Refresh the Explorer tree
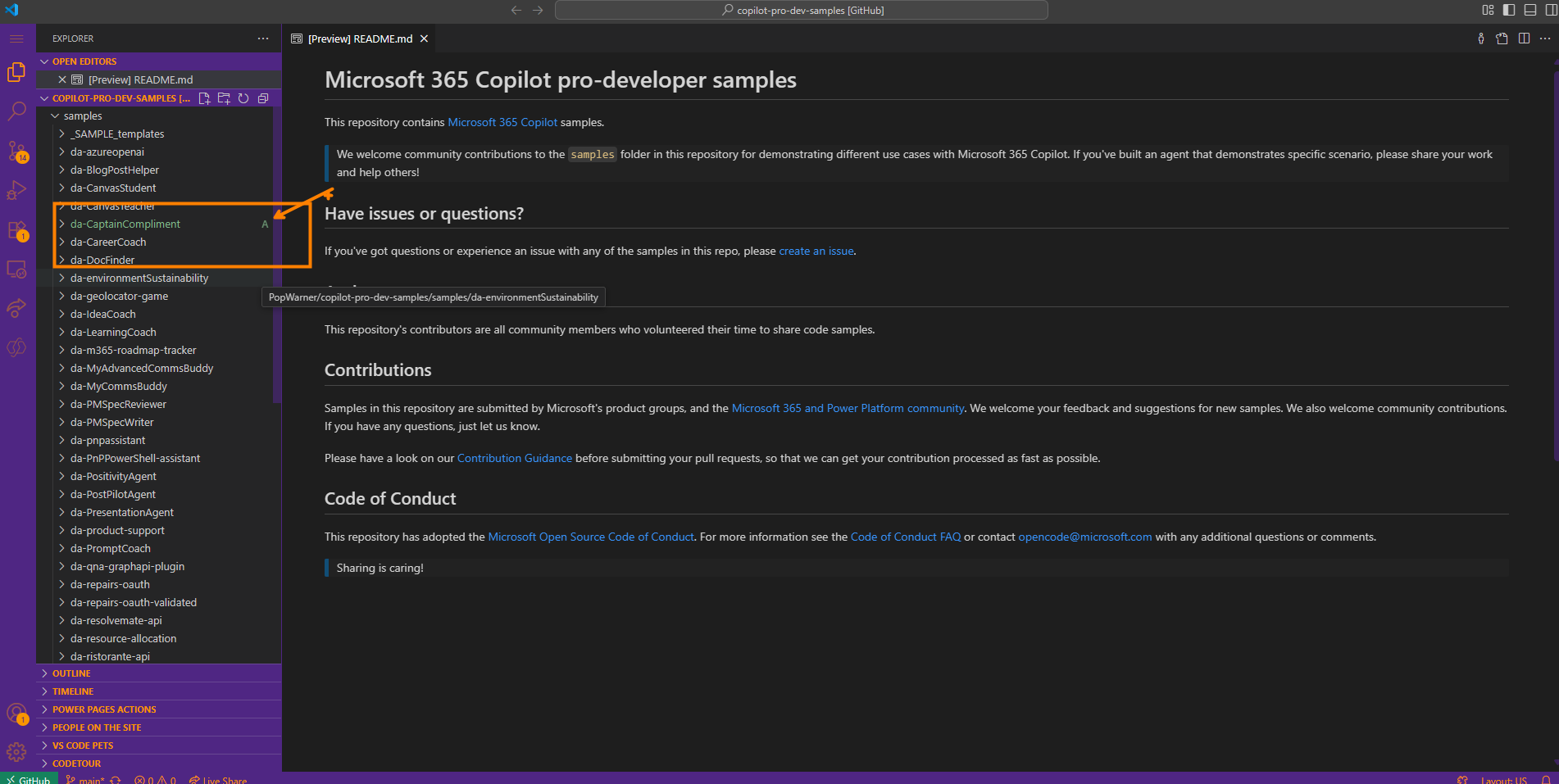This screenshot has height=784, width=1559. pyautogui.click(x=243, y=98)
